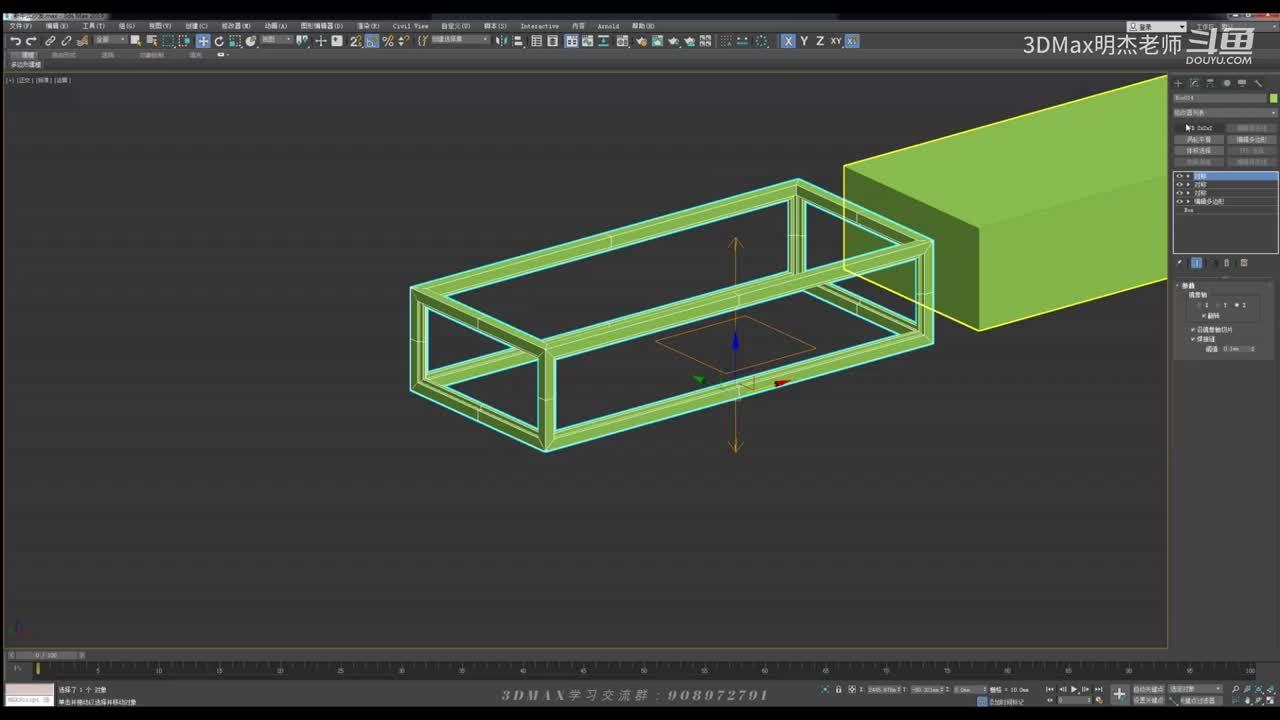The height and width of the screenshot is (720, 1280).
Task: Open the Create tab in command panel
Action: point(1178,84)
